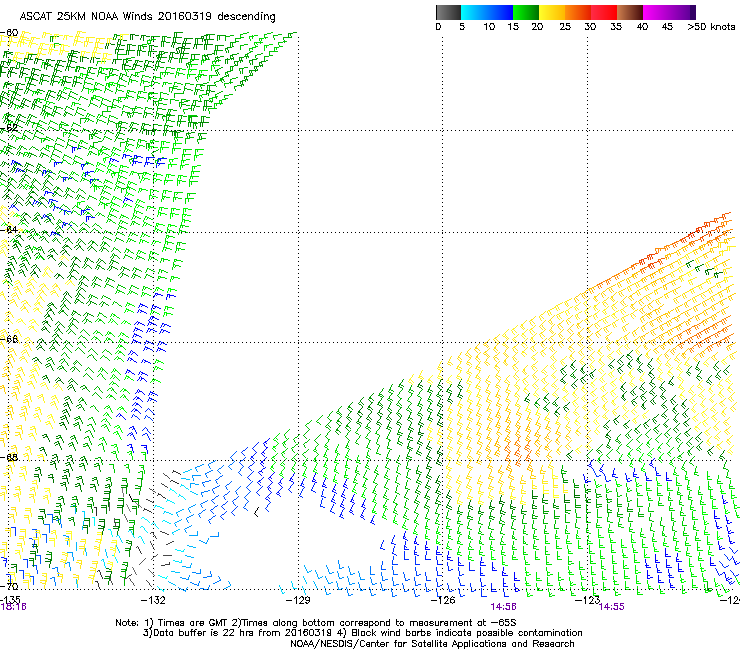740x650 pixels.
Task: Select the cyan-blue 5-15 knots color band
Action: click(x=487, y=12)
